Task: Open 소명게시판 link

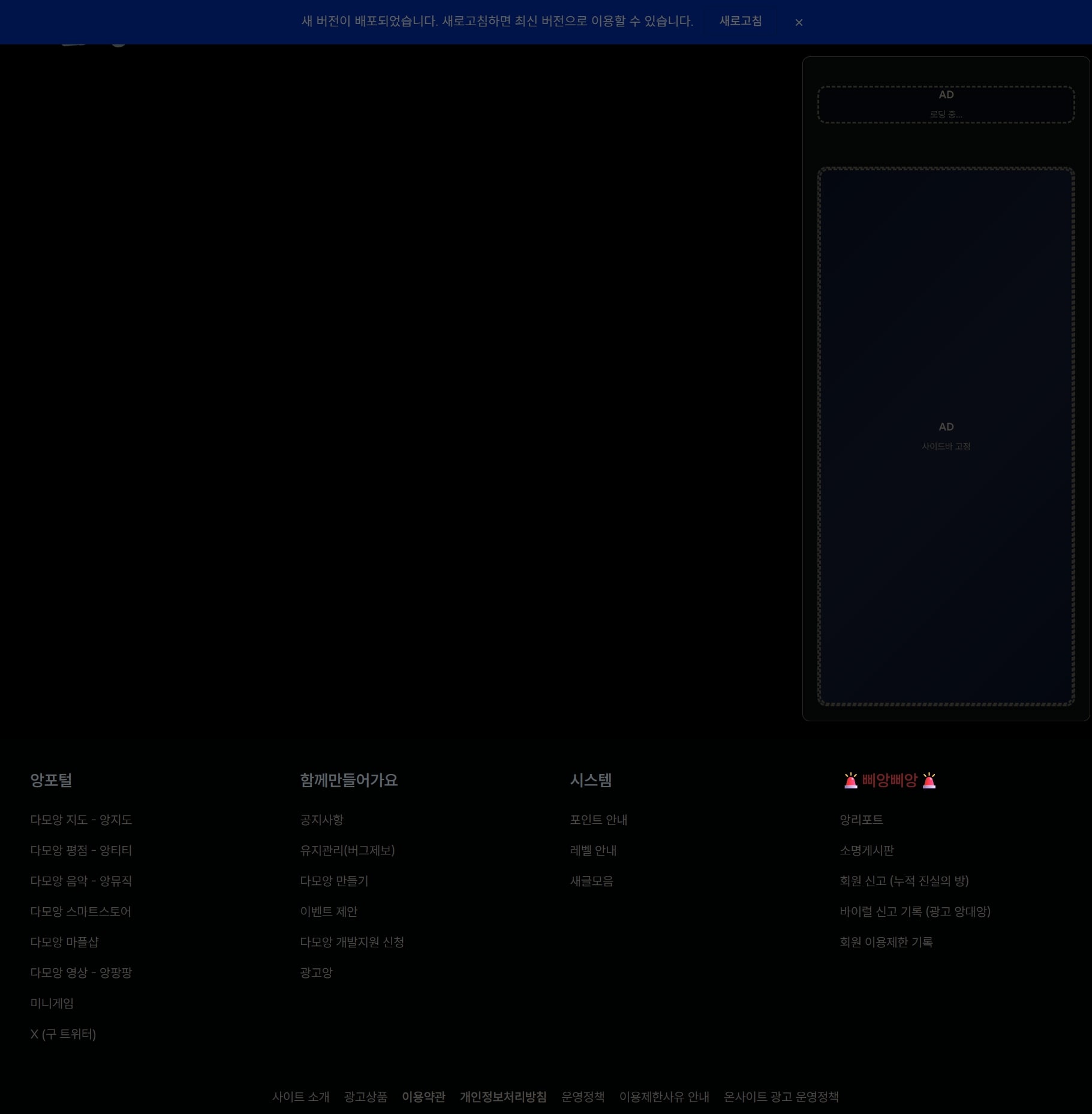Action: click(867, 850)
